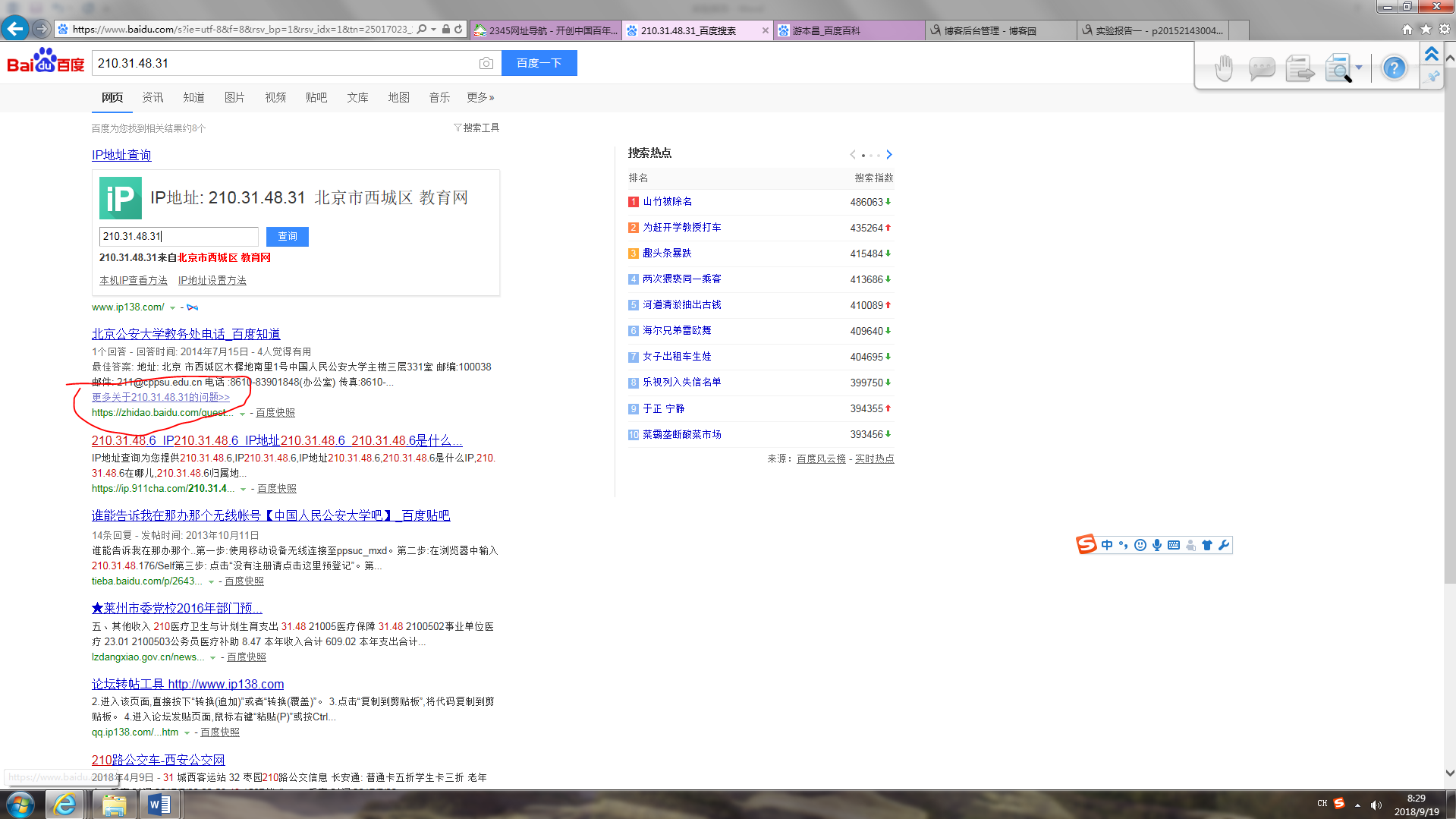Viewport: 1456px width, 819px height.
Task: Open the 百度风云榜 source link
Action: (821, 459)
